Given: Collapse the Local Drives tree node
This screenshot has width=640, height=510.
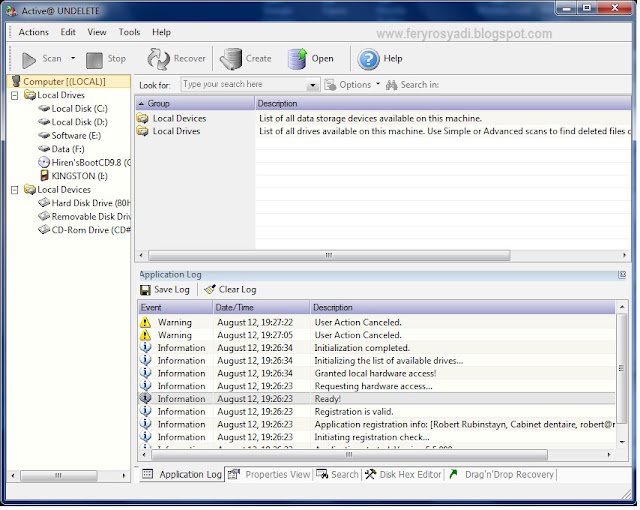Looking at the screenshot, I should [15, 96].
